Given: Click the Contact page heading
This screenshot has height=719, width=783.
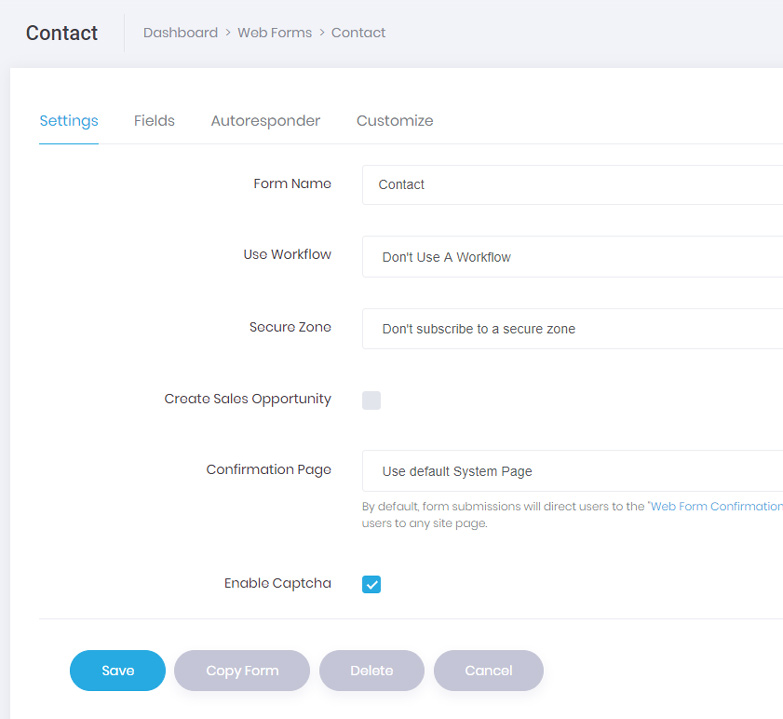Looking at the screenshot, I should tap(62, 33).
